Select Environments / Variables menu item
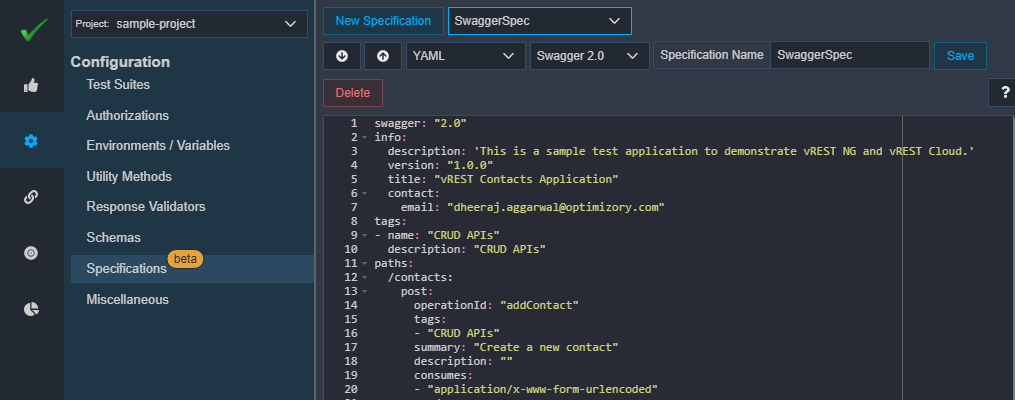Image resolution: width=1015 pixels, height=400 pixels. pyautogui.click(x=159, y=146)
